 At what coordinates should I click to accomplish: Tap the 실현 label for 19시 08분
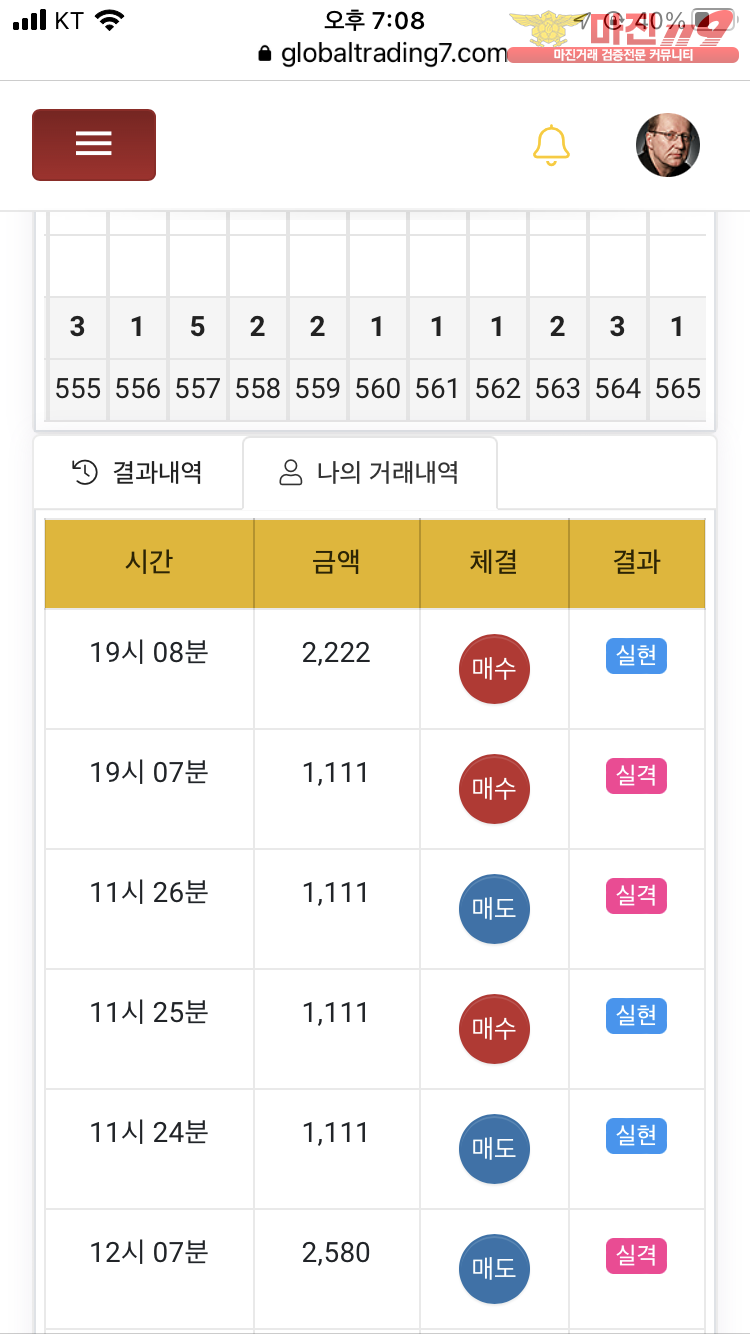[x=636, y=656]
